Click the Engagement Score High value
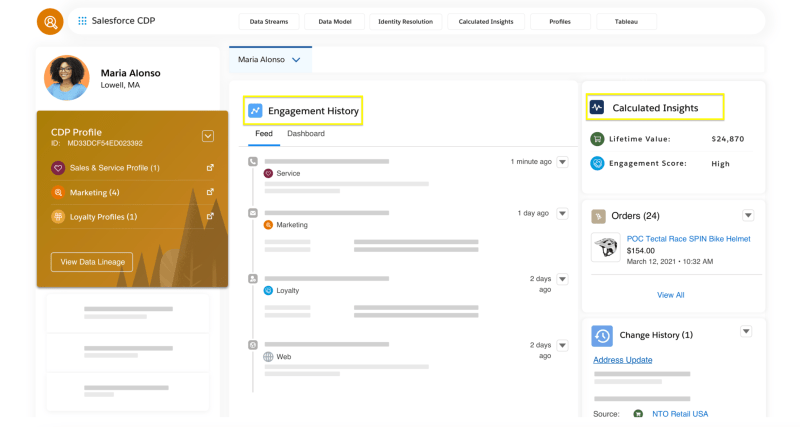800x427 pixels. (x=720, y=164)
